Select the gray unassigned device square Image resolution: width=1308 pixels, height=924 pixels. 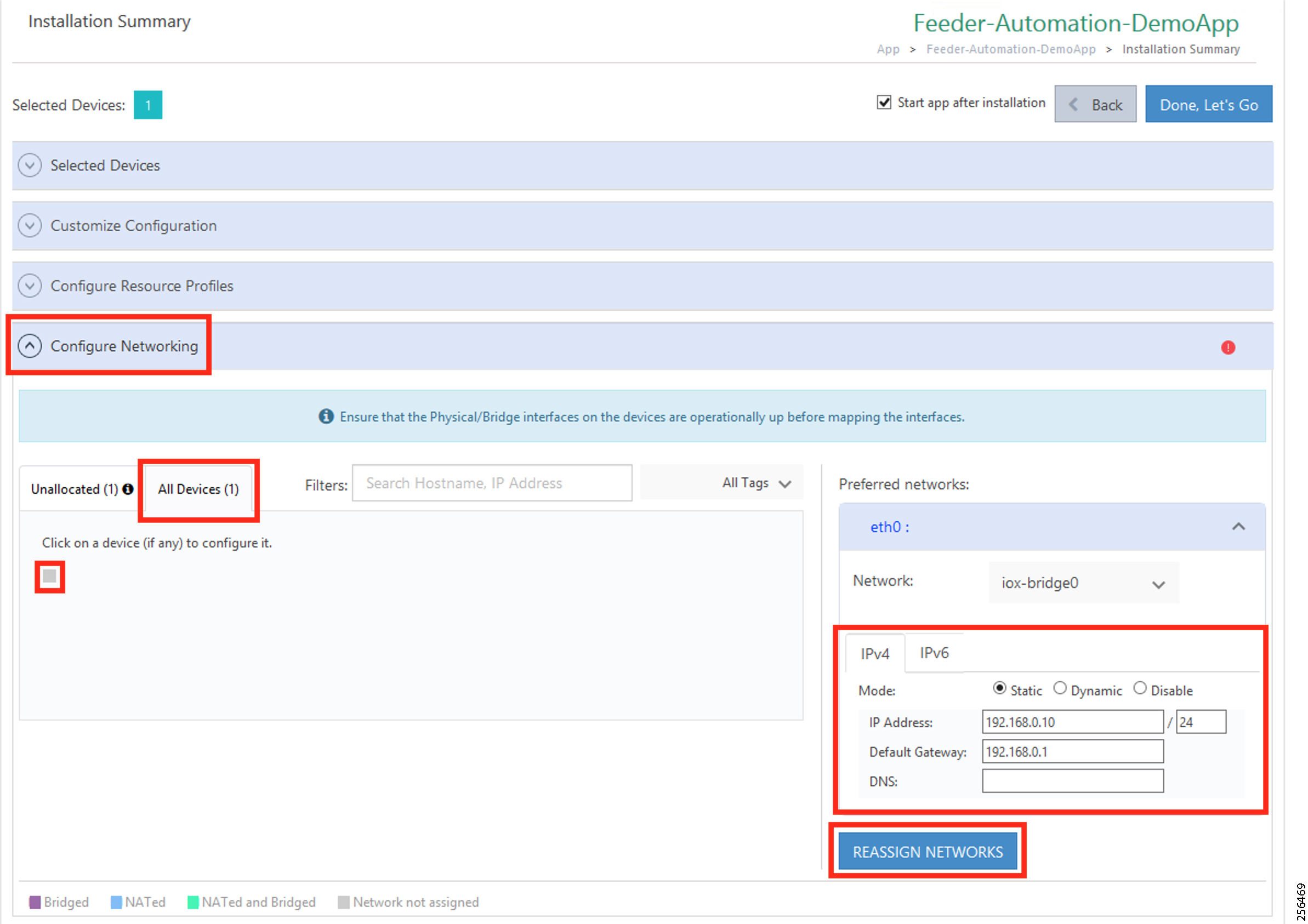point(49,576)
